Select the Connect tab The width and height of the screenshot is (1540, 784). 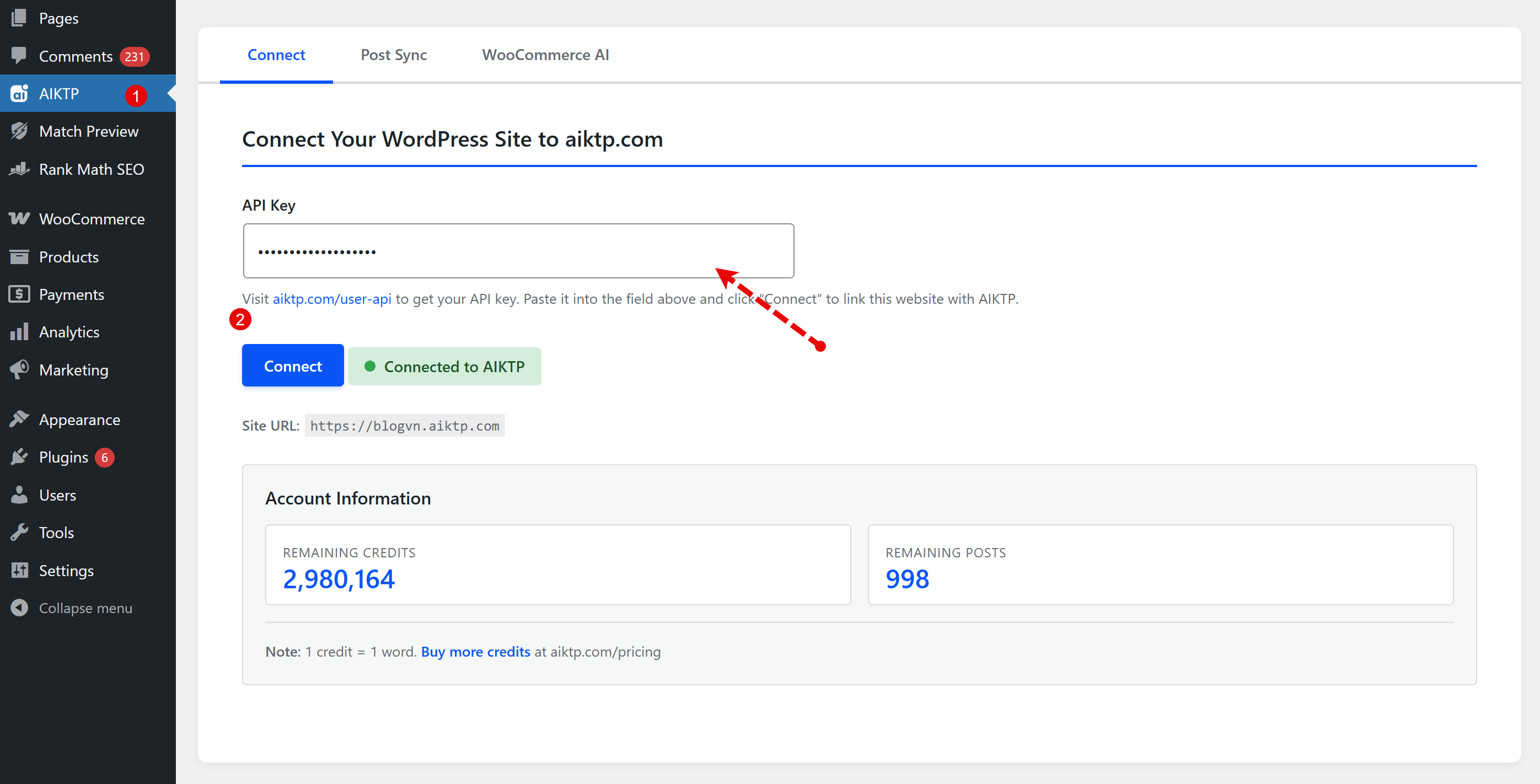coord(276,55)
